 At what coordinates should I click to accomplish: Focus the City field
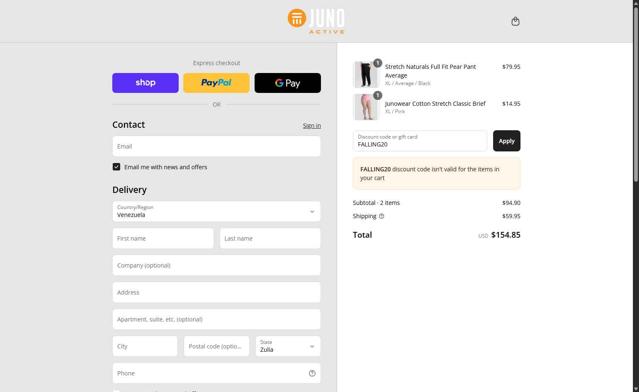145,346
